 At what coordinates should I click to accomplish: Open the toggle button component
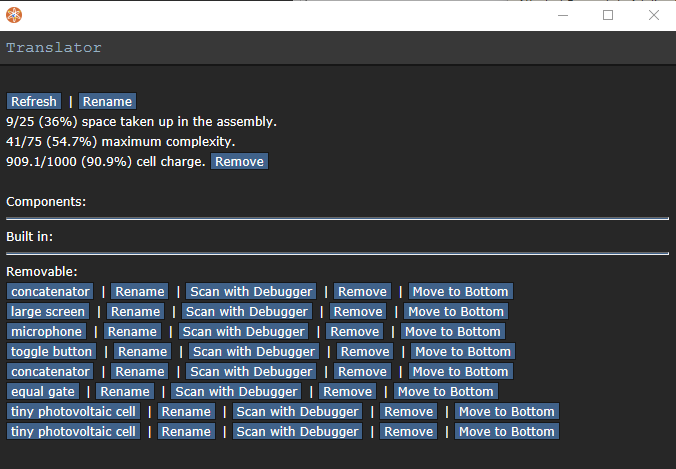51,351
